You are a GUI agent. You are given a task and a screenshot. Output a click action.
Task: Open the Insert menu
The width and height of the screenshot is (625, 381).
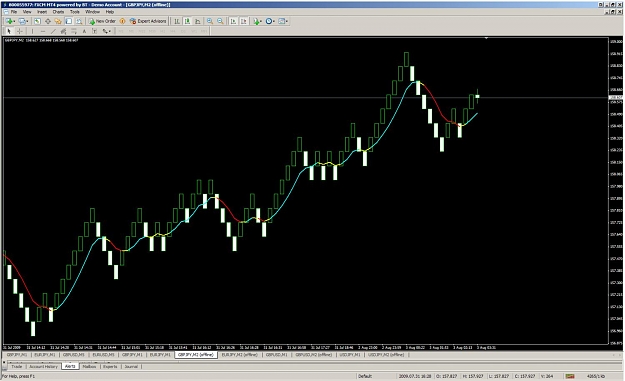[x=42, y=12]
